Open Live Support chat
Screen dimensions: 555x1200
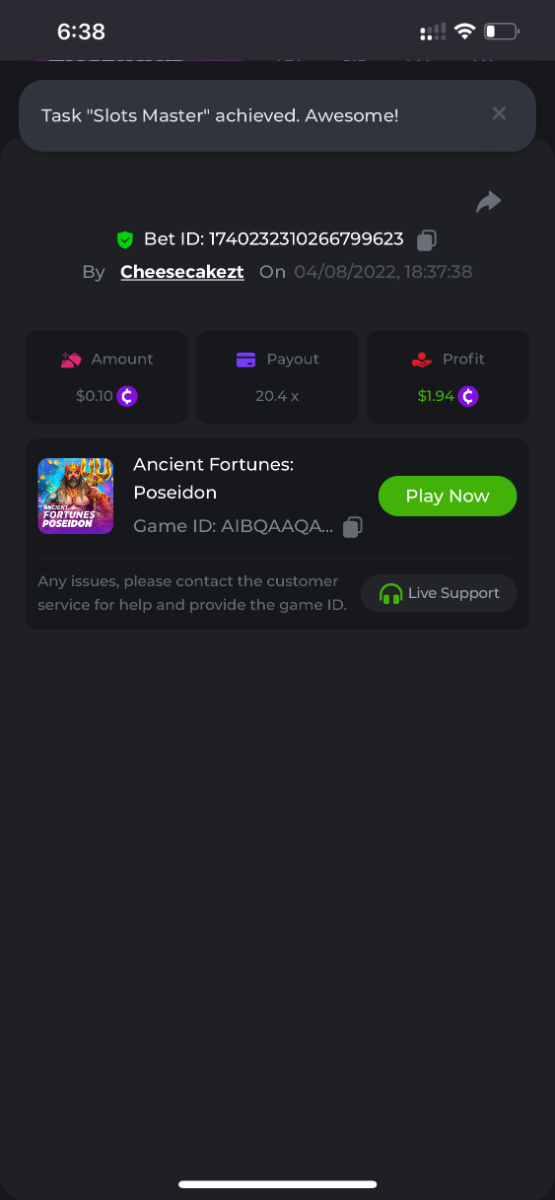tap(439, 593)
